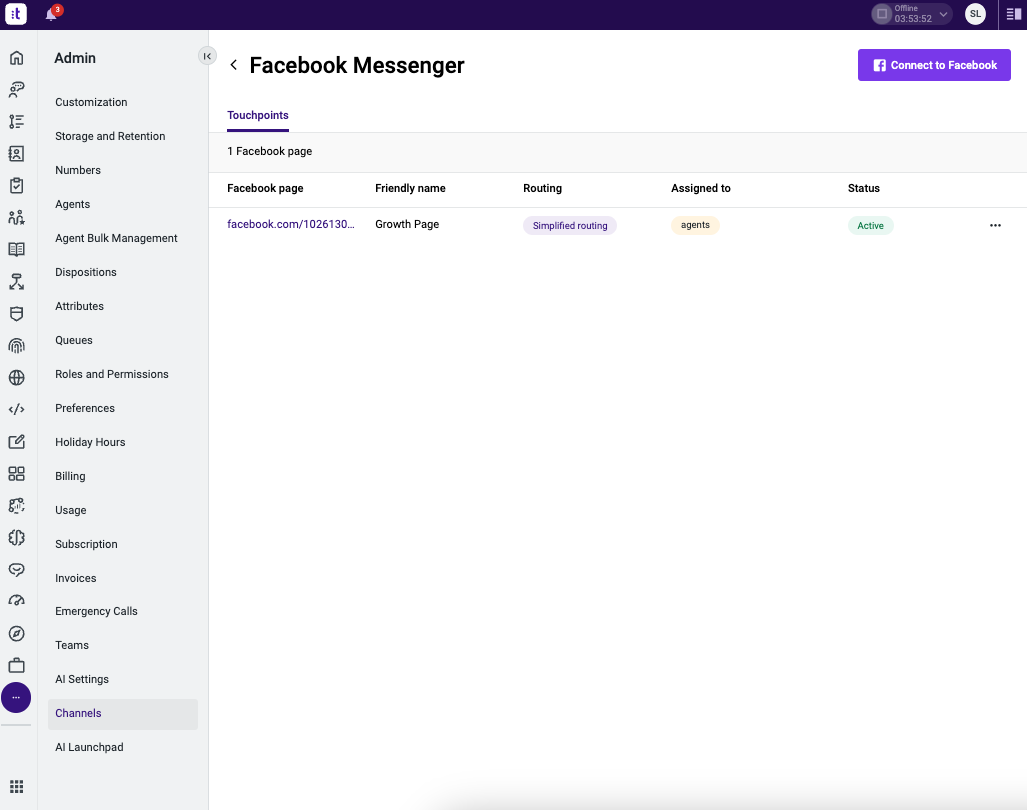1027x810 pixels.
Task: Select the Touchpoints tab
Action: coord(257,115)
